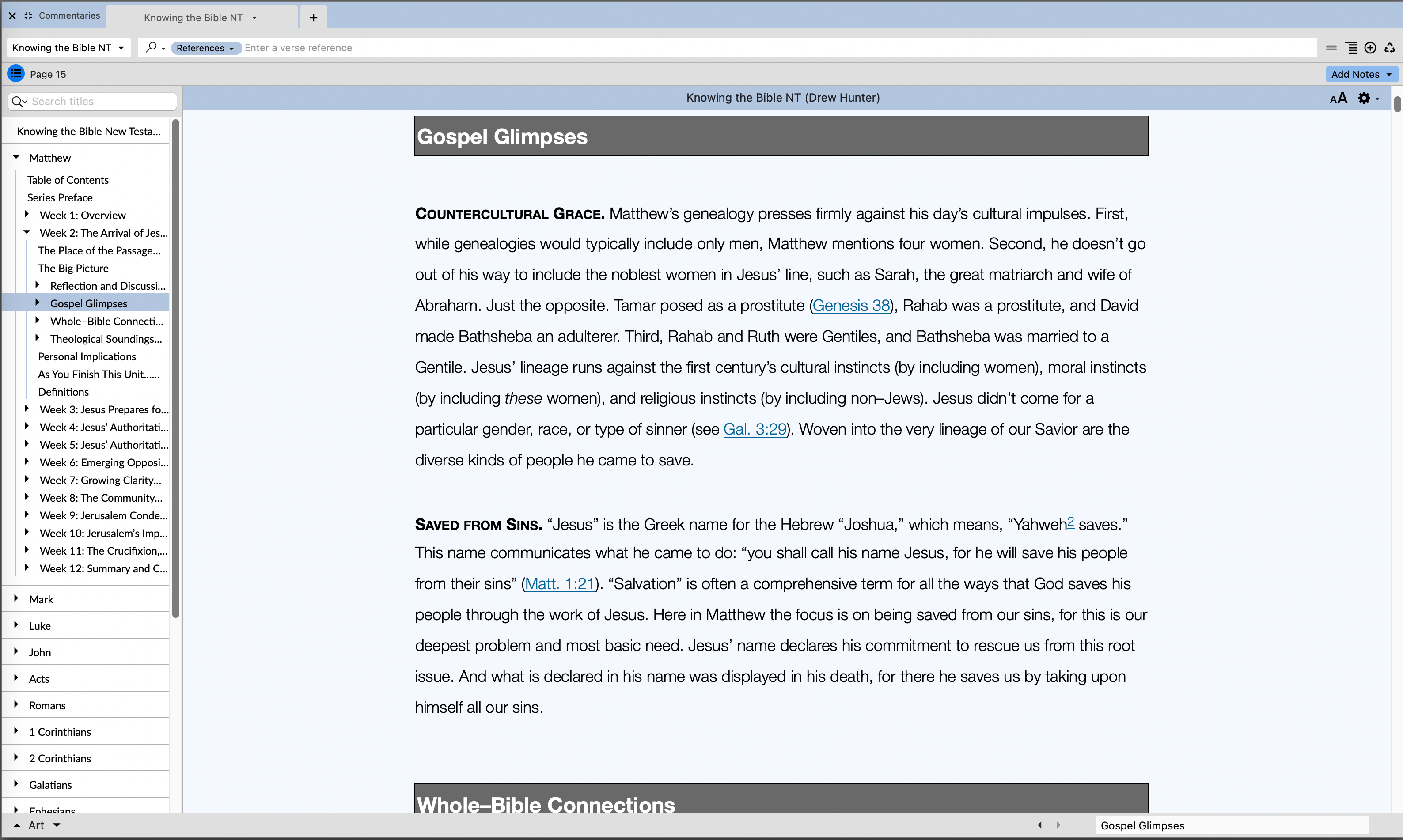
Task: Open the Gal. 3:29 reference link
Action: pyautogui.click(x=755, y=430)
